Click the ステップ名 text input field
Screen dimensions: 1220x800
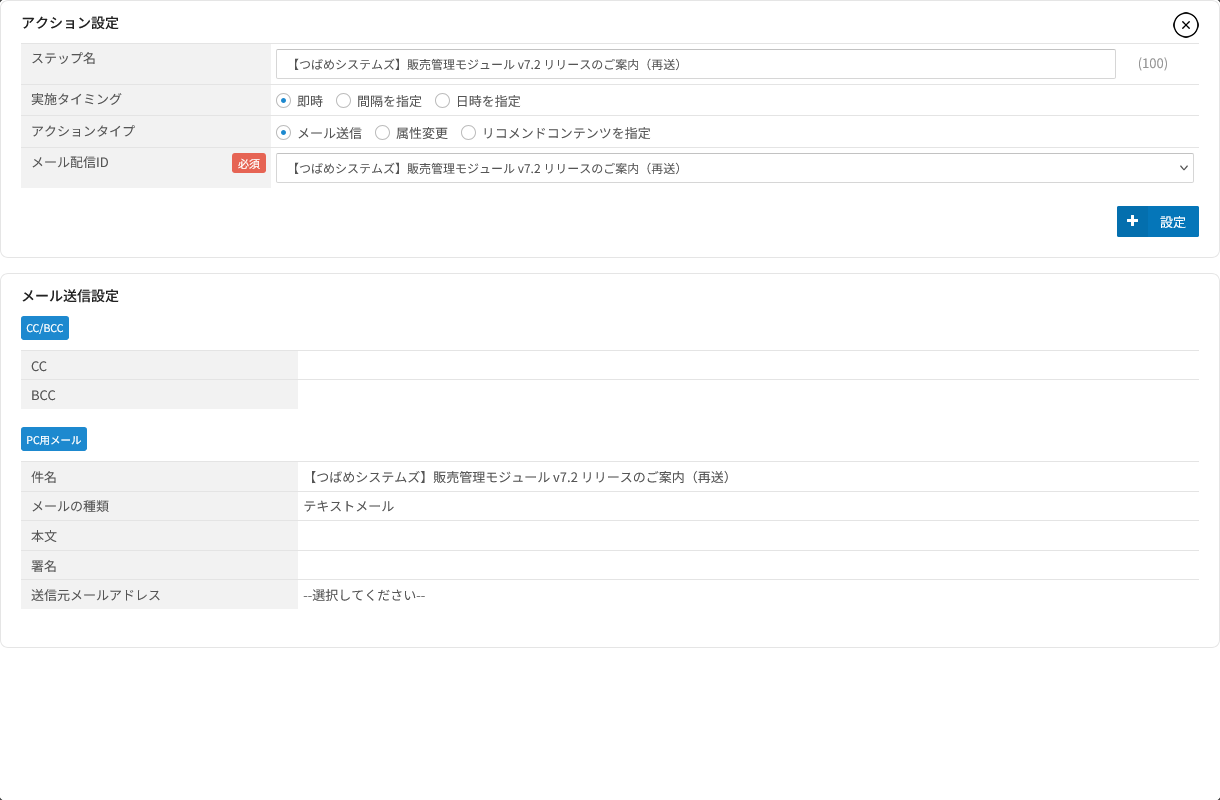pos(696,64)
